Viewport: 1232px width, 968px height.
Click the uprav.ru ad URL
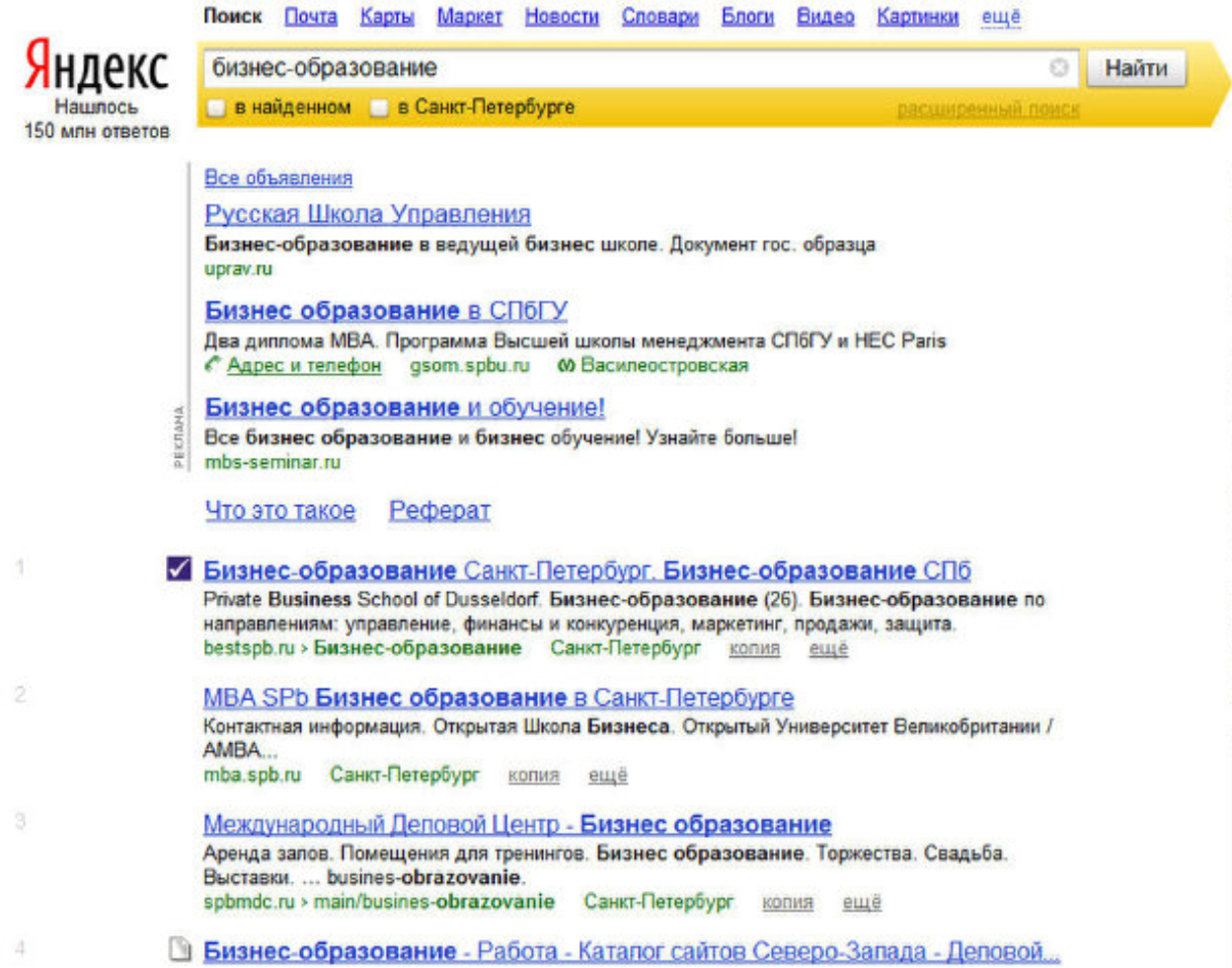[238, 268]
